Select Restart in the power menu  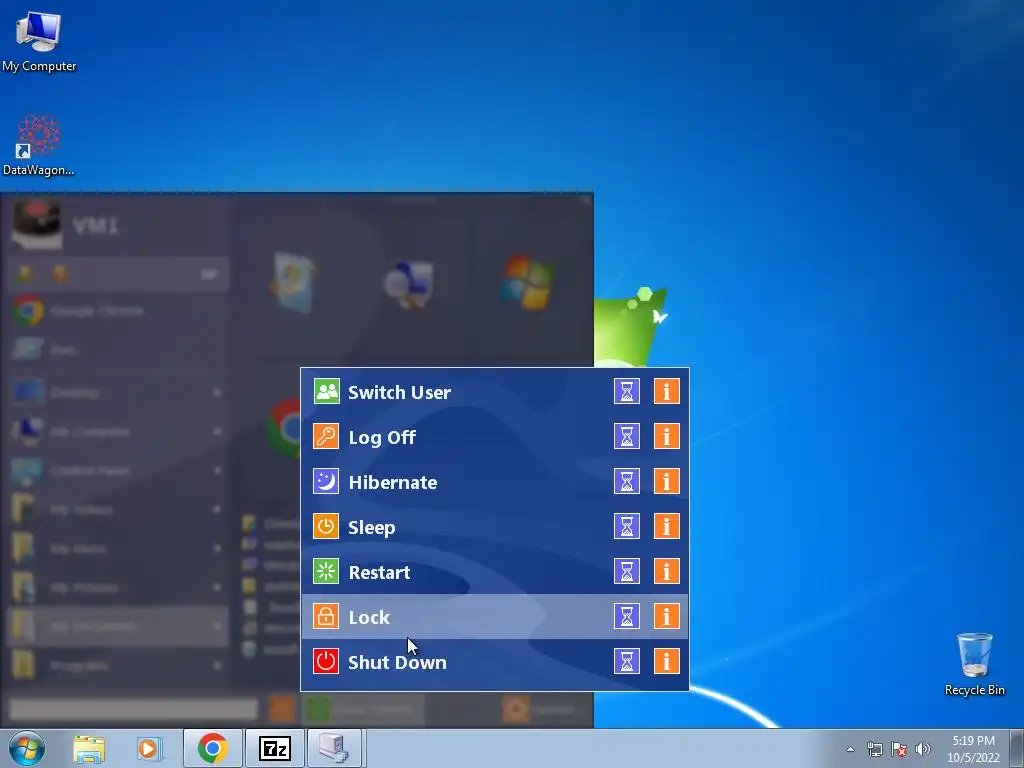coord(494,571)
